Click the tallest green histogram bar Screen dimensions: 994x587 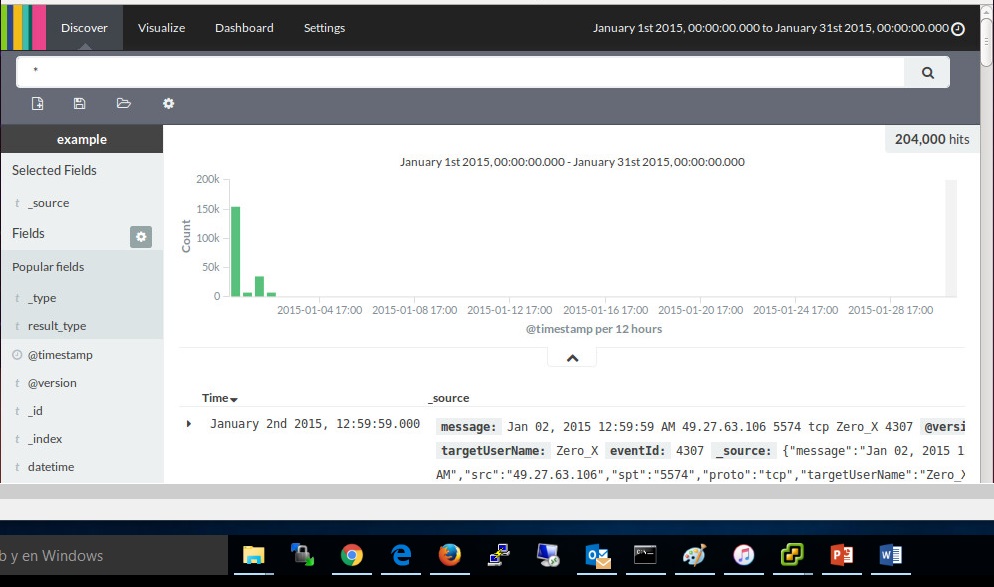236,250
